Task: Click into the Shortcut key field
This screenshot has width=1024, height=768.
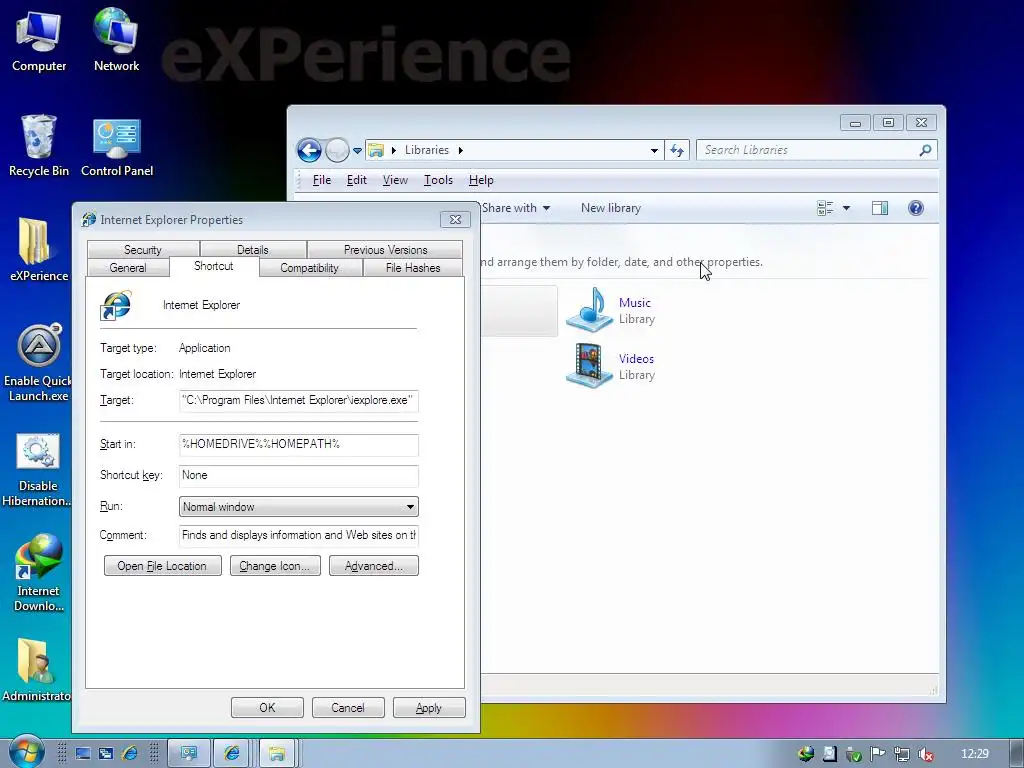Action: click(x=298, y=475)
